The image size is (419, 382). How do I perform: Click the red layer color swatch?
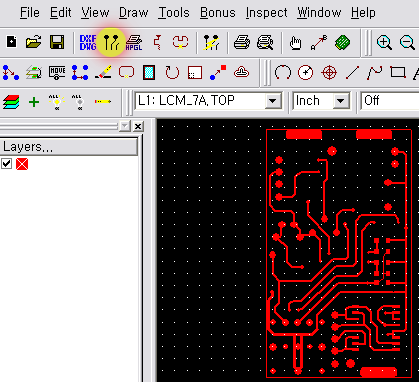22,164
